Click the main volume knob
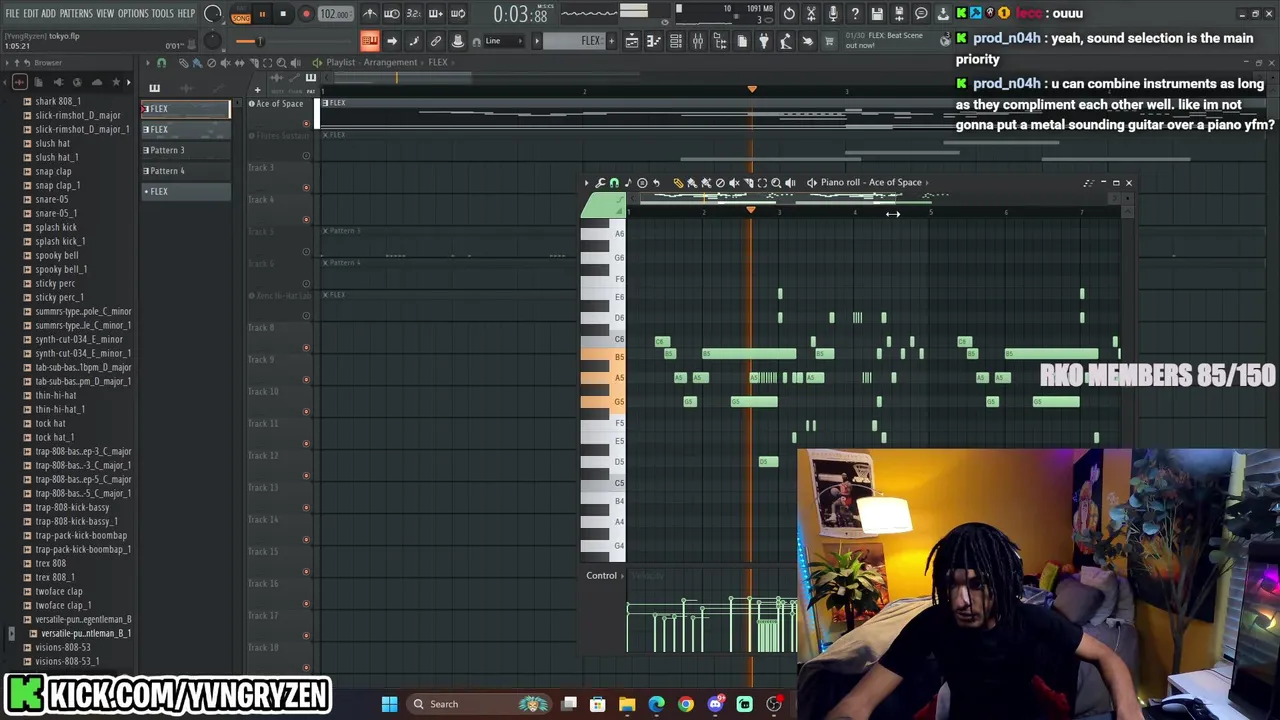 212,14
